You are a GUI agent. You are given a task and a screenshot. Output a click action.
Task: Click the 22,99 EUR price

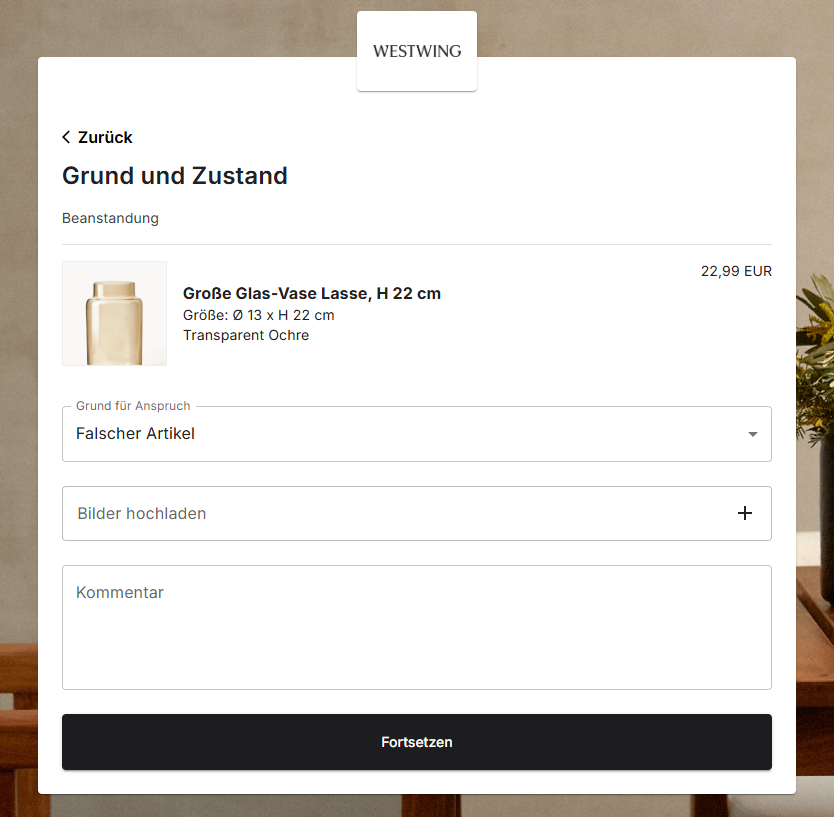coord(736,271)
